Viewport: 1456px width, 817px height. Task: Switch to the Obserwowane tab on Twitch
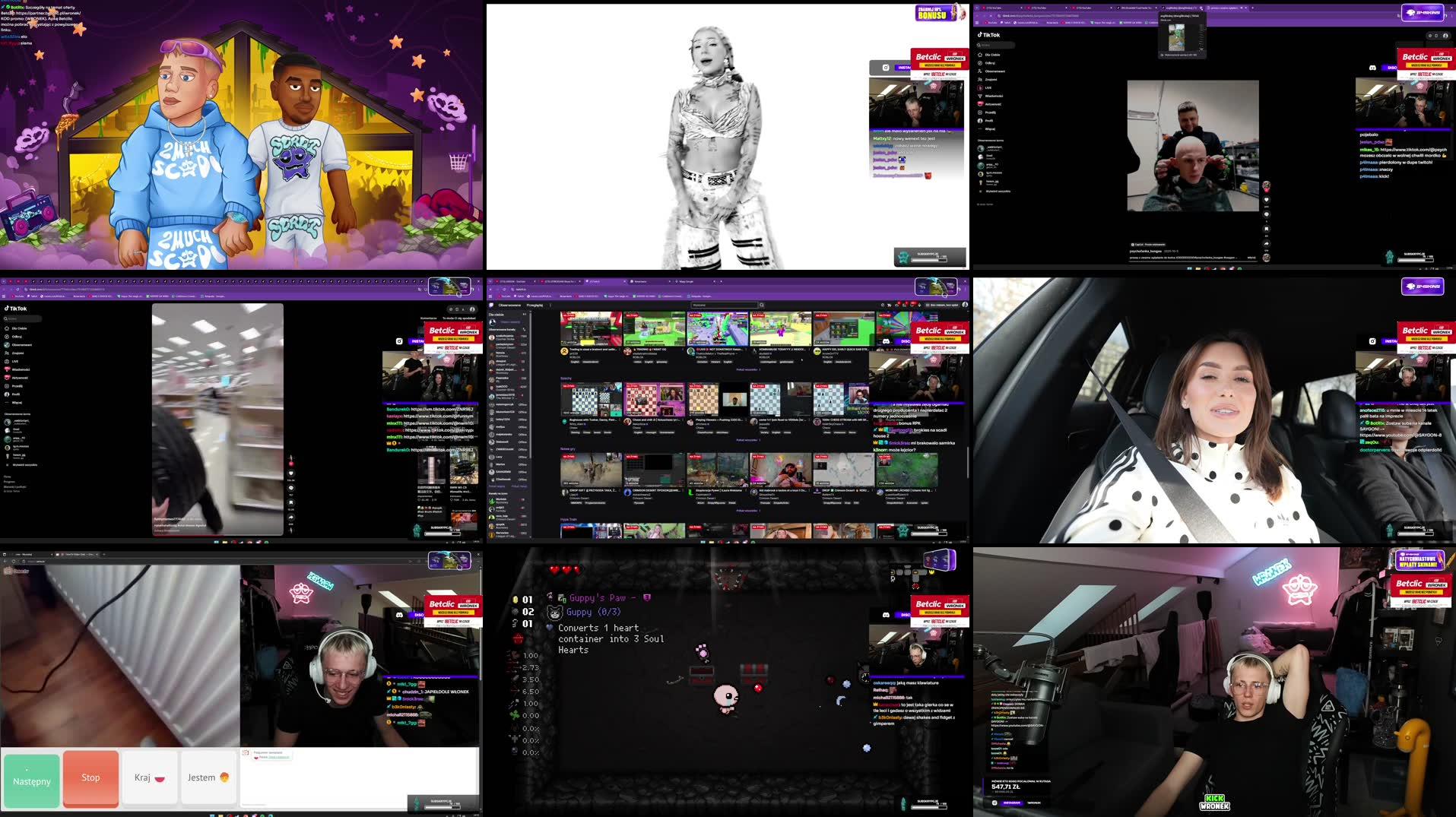pyautogui.click(x=509, y=305)
